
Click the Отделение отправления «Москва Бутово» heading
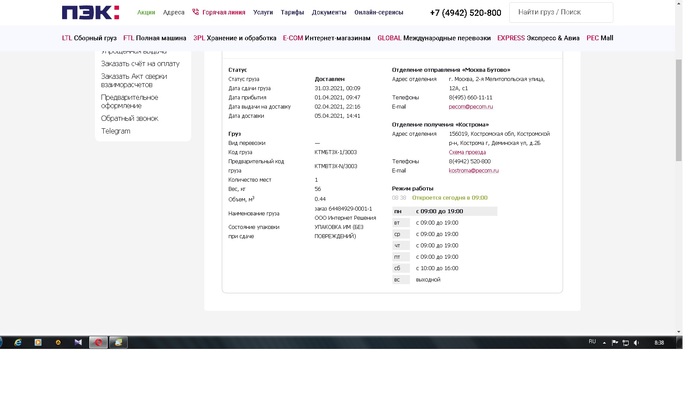(x=451, y=70)
